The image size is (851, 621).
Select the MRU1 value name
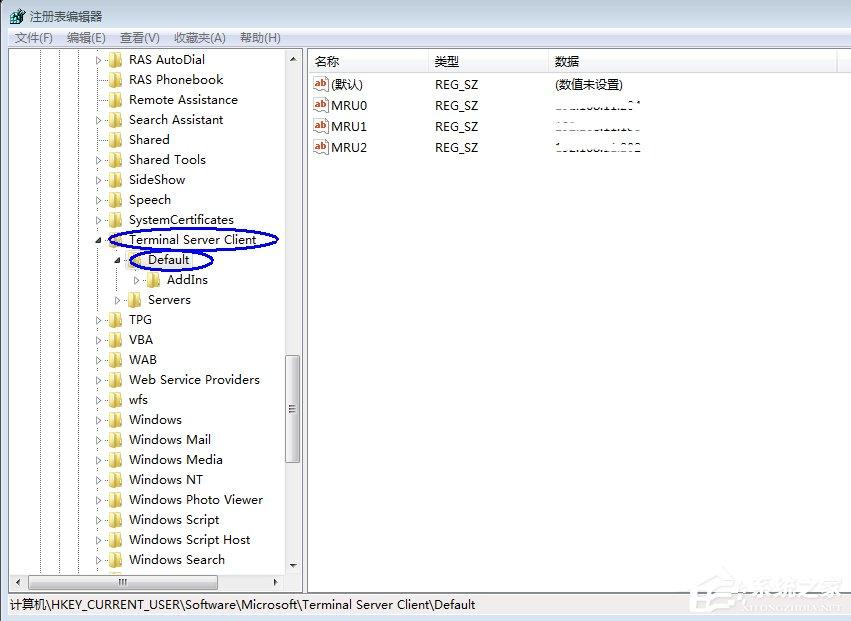click(349, 126)
